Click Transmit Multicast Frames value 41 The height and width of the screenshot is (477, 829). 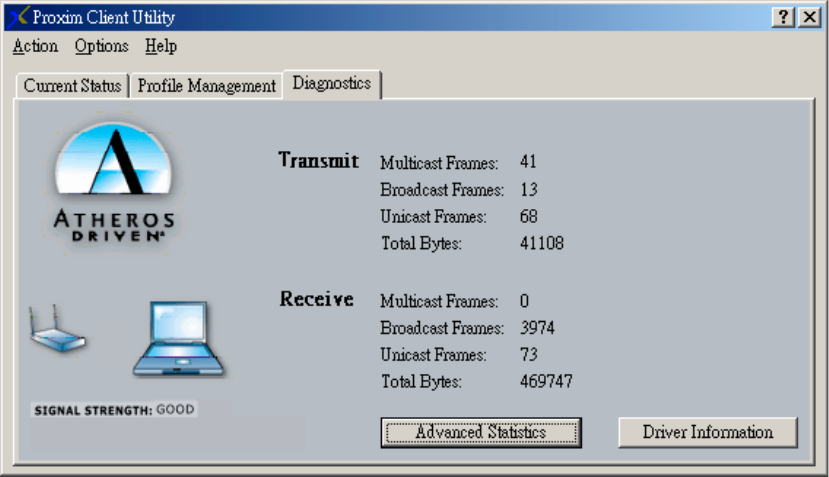528,161
